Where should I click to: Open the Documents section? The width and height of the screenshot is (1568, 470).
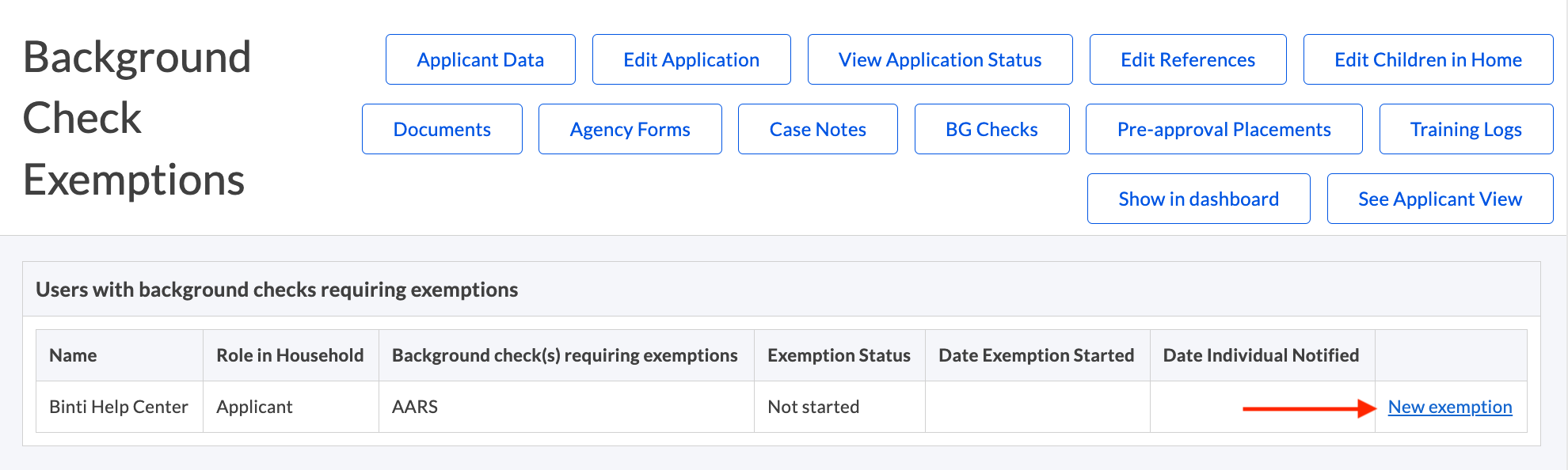pos(441,128)
